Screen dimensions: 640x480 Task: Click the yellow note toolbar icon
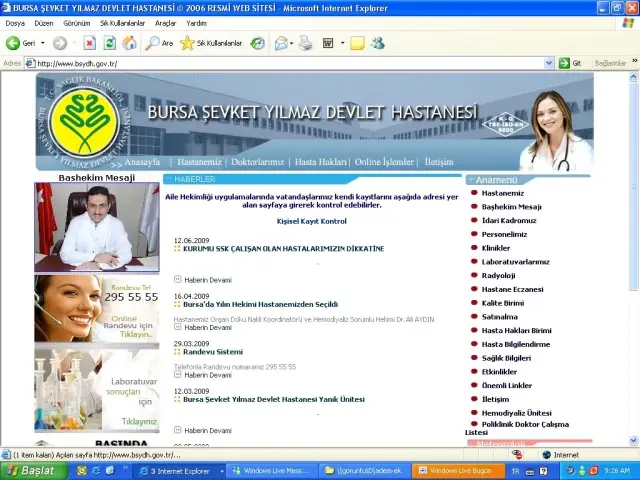357,43
